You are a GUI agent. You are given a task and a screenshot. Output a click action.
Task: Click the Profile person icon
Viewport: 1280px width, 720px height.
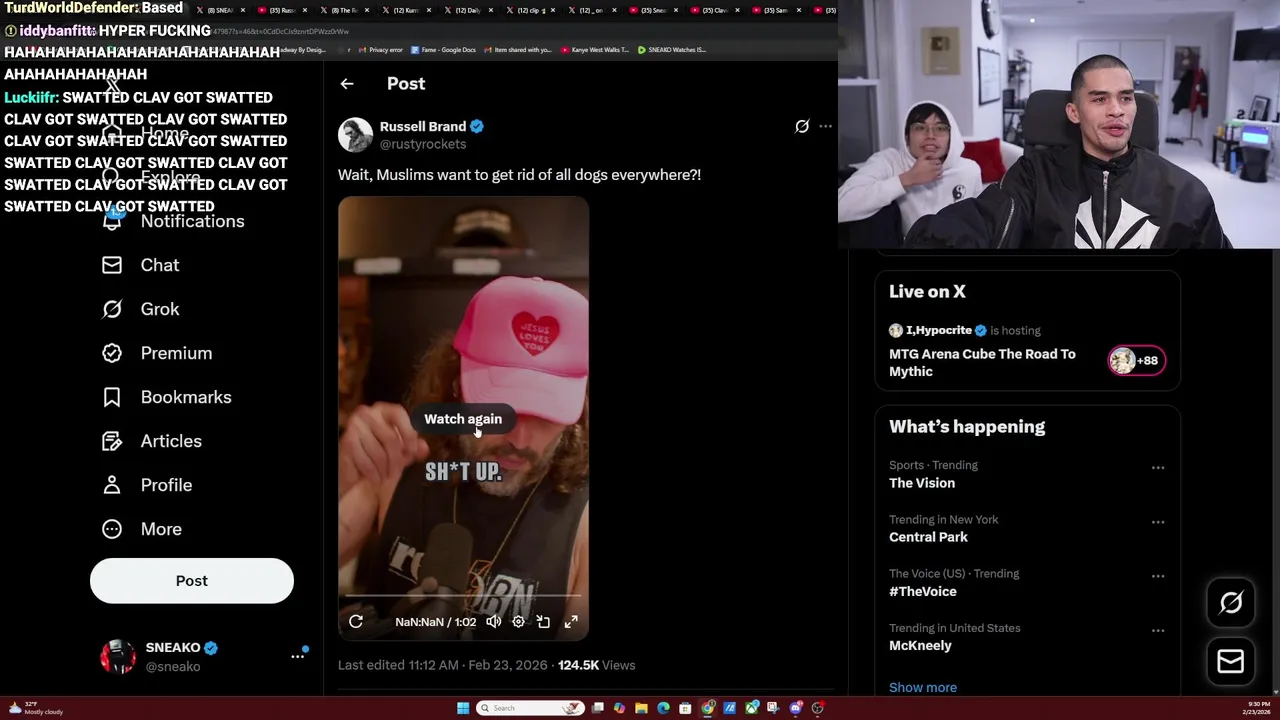pos(112,485)
